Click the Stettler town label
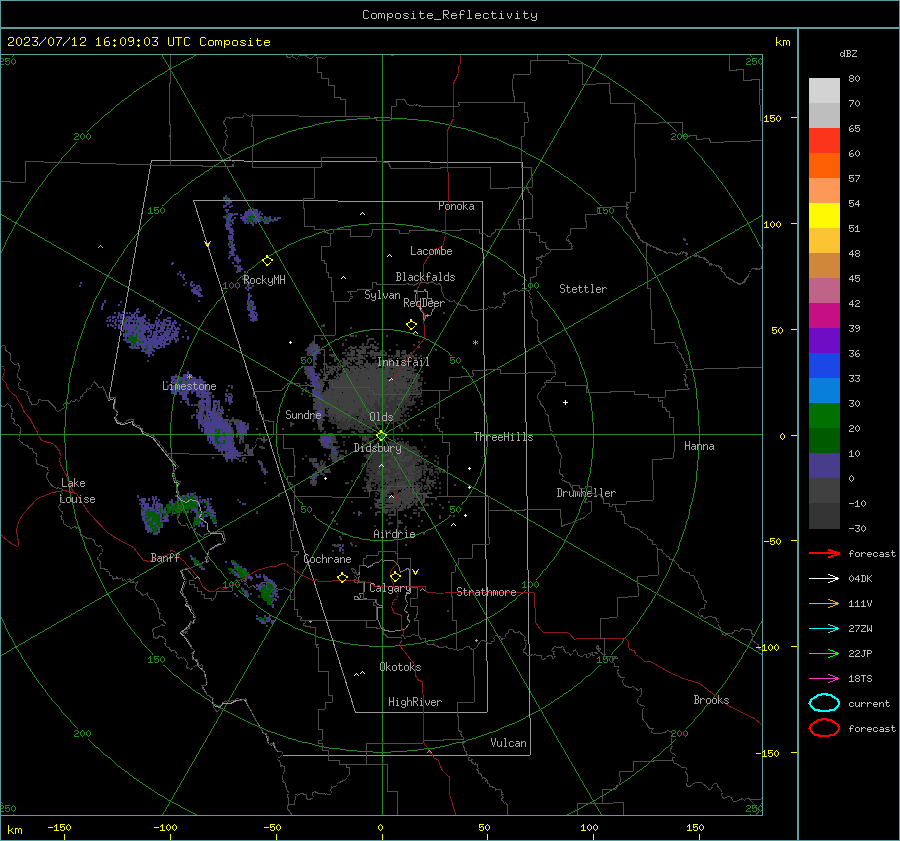This screenshot has height=841, width=900. [583, 289]
